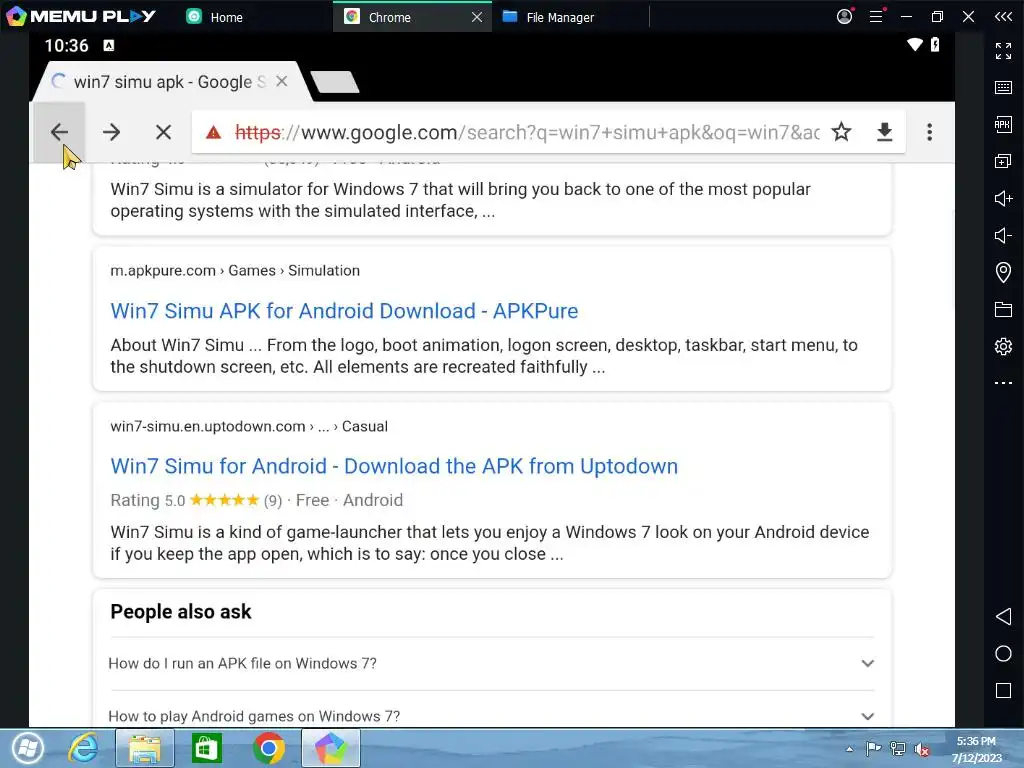Open MEmu settings gear icon

(1003, 346)
